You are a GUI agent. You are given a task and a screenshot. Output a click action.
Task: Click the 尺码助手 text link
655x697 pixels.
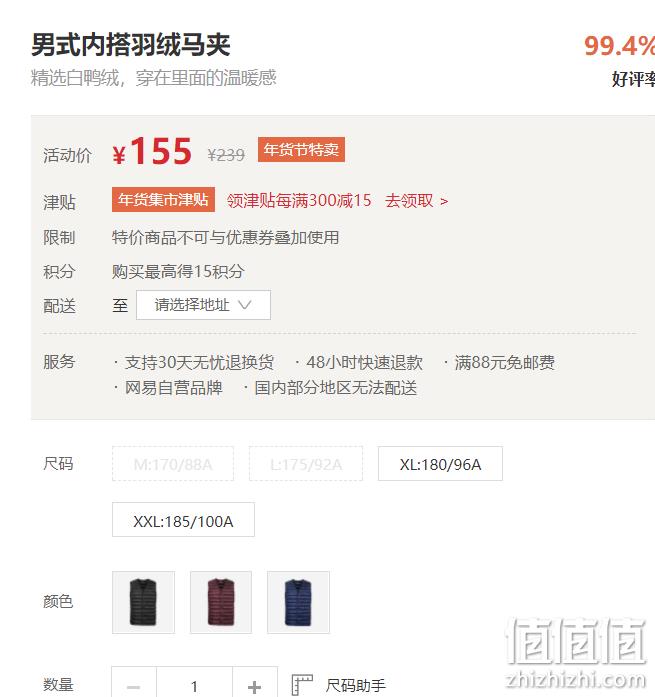click(x=355, y=685)
